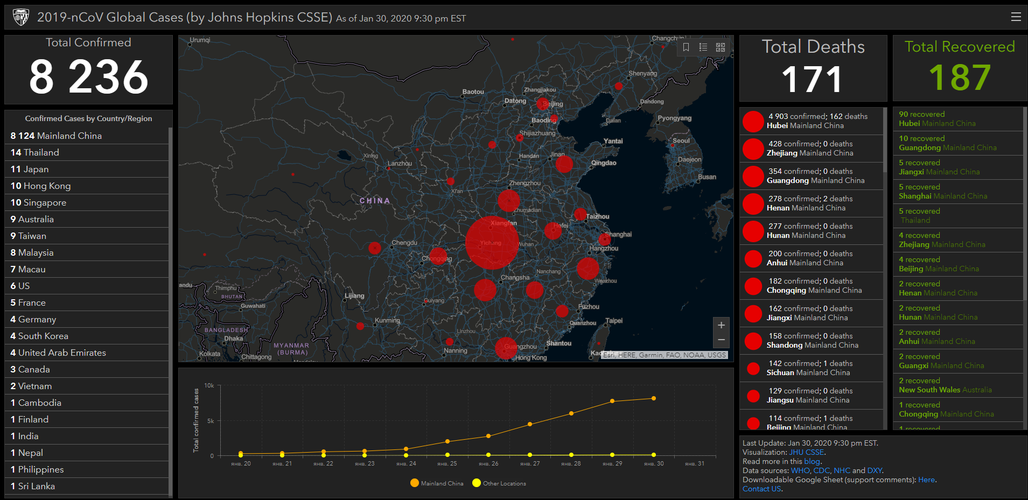Viewport: 1028px width, 500px height.
Task: Open the Google Sheet 'Here' link
Action: click(x=926, y=479)
